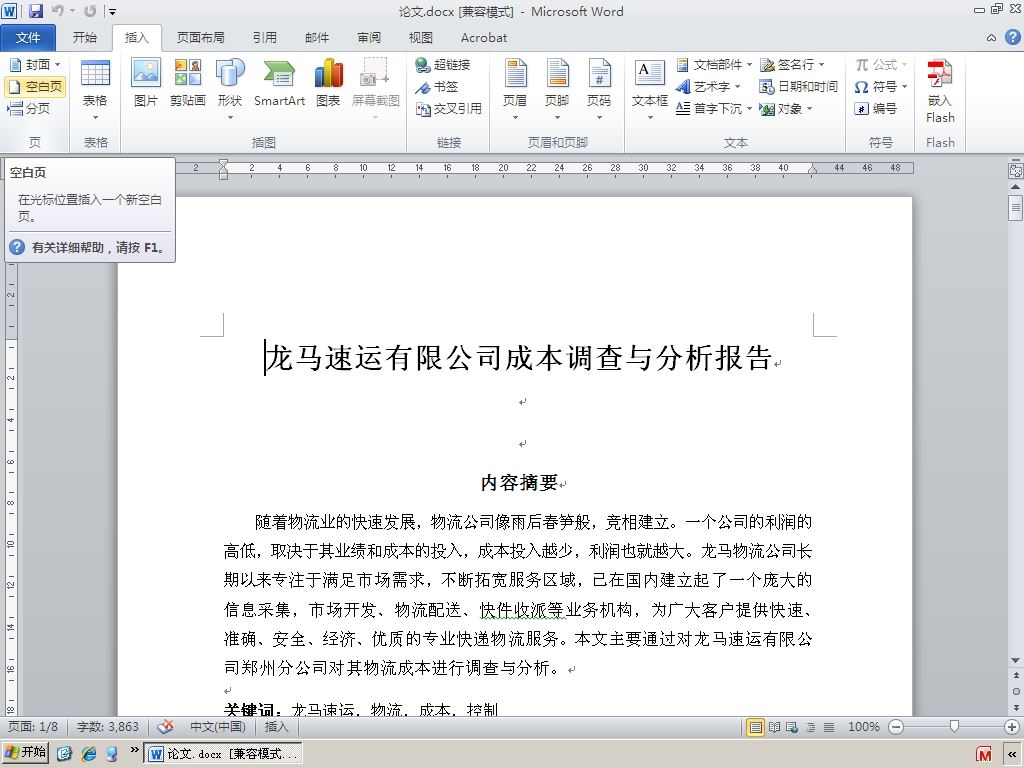Switch to the 开始 home tab
The height and width of the screenshot is (768, 1024).
pyautogui.click(x=84, y=38)
